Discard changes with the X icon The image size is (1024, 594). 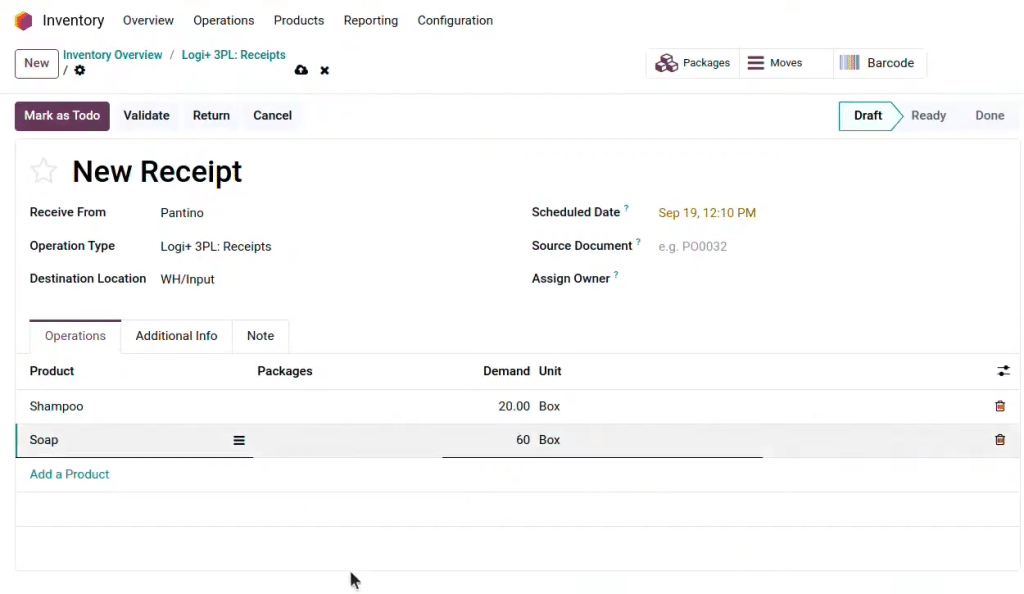coord(324,71)
